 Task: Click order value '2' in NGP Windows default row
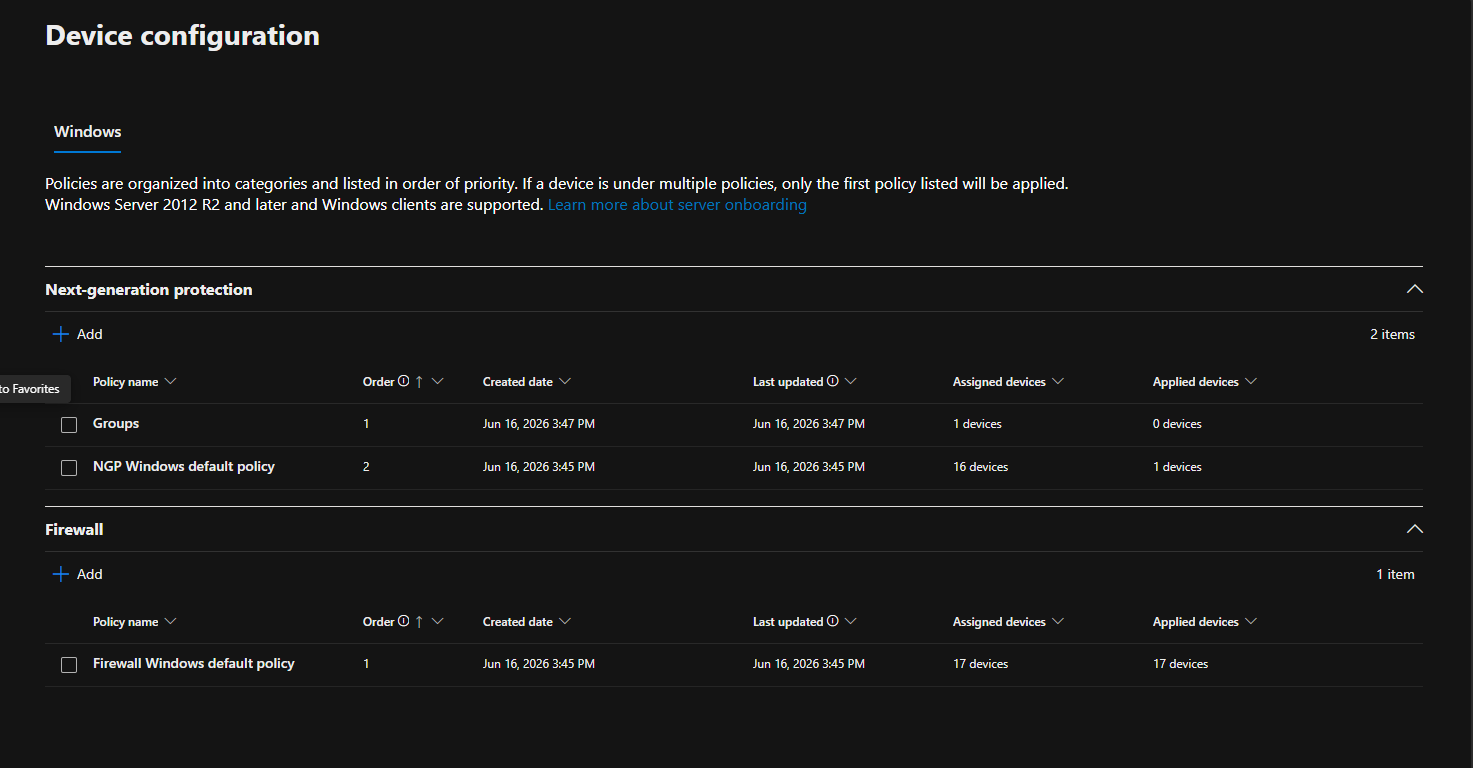point(366,467)
